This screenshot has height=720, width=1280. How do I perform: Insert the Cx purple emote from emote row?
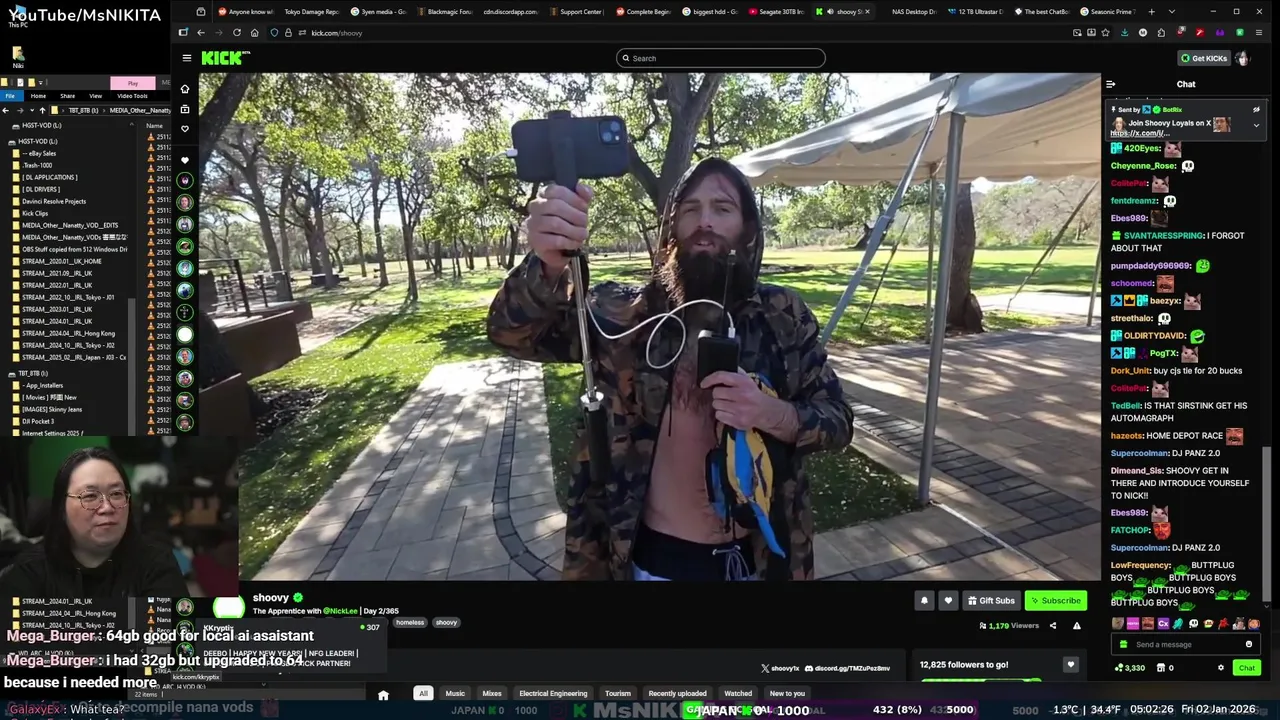(1163, 624)
